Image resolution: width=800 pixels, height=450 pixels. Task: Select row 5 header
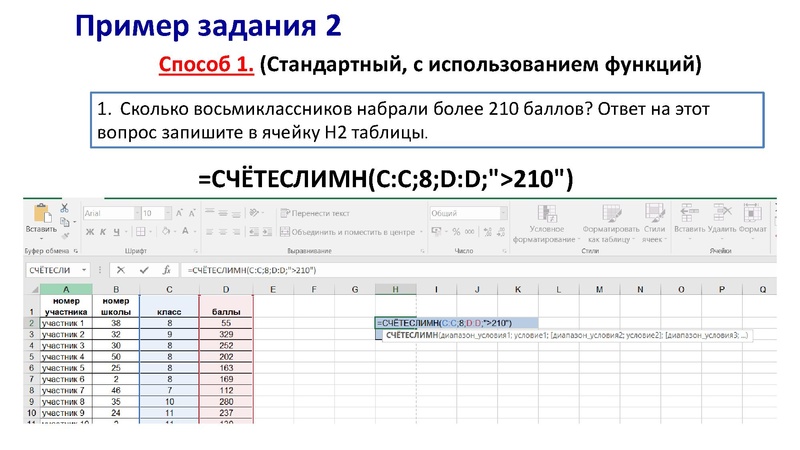point(32,357)
